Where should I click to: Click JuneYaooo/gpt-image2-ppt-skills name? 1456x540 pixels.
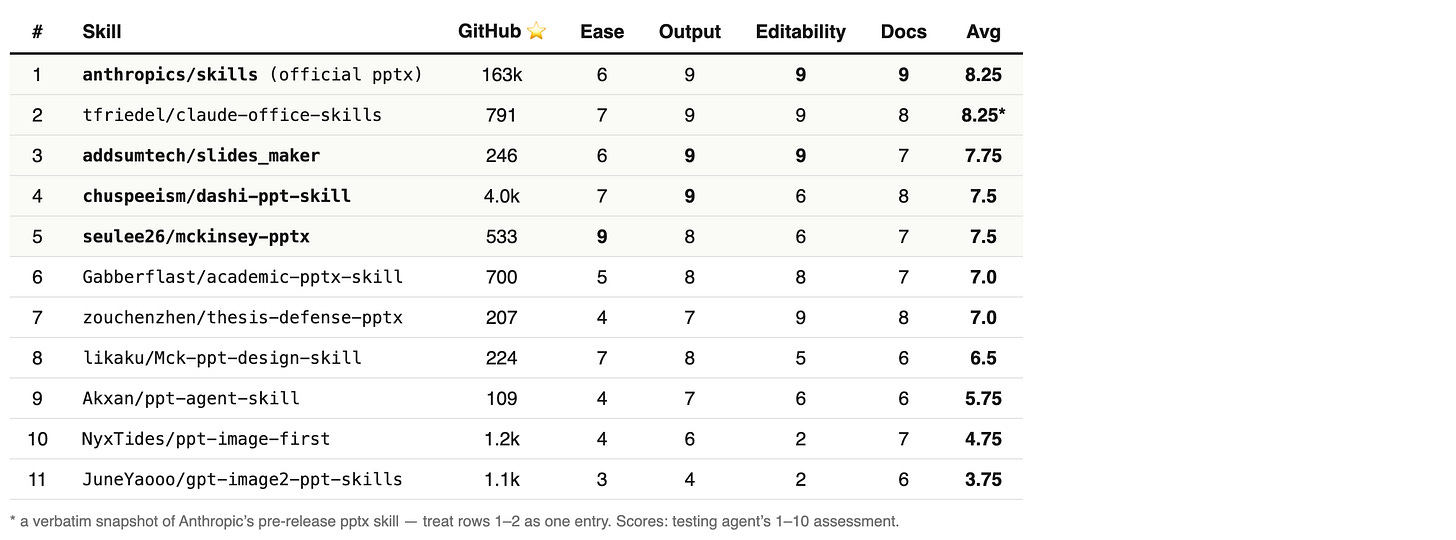pyautogui.click(x=242, y=480)
